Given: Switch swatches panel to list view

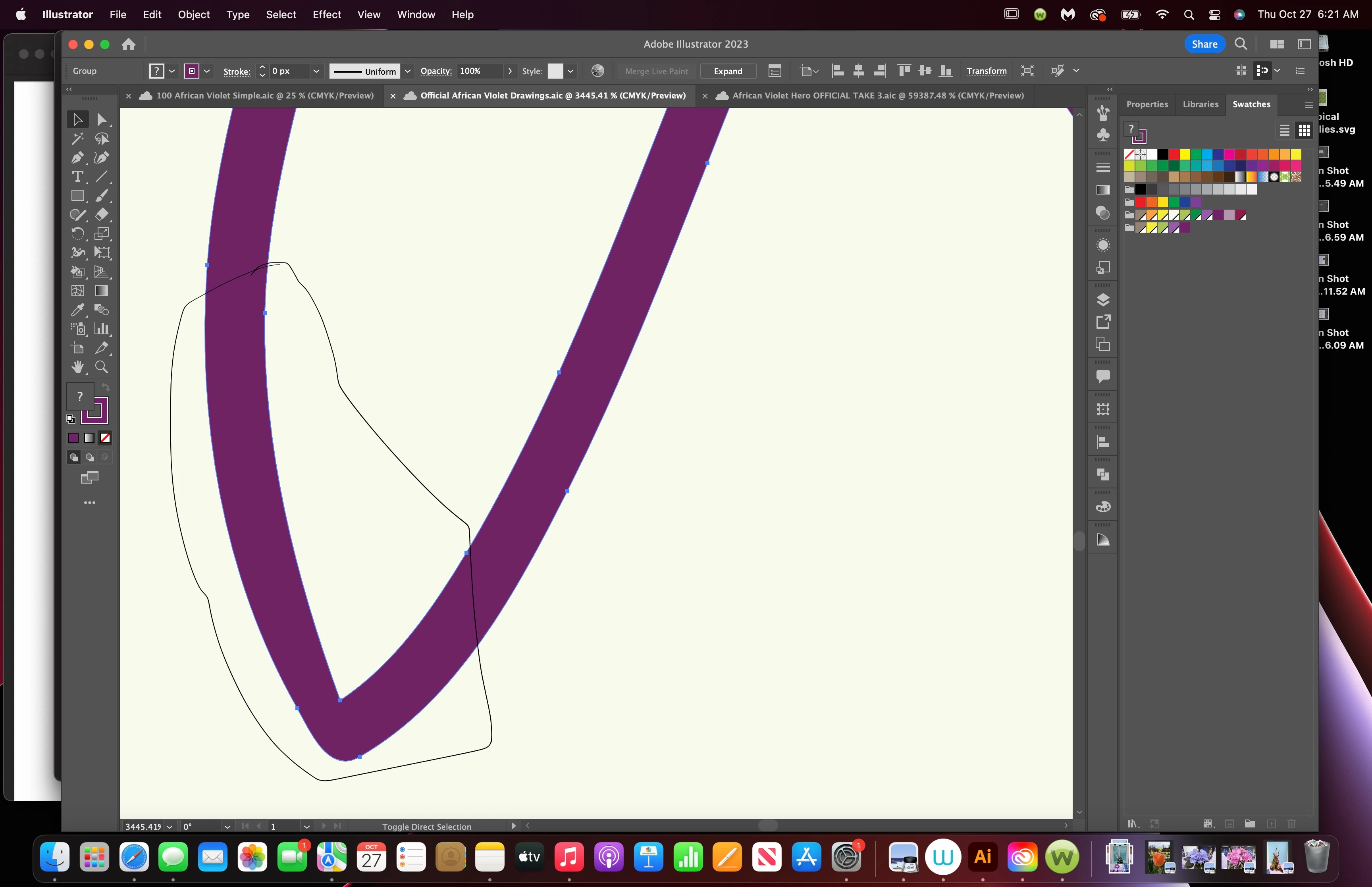Looking at the screenshot, I should (1284, 130).
